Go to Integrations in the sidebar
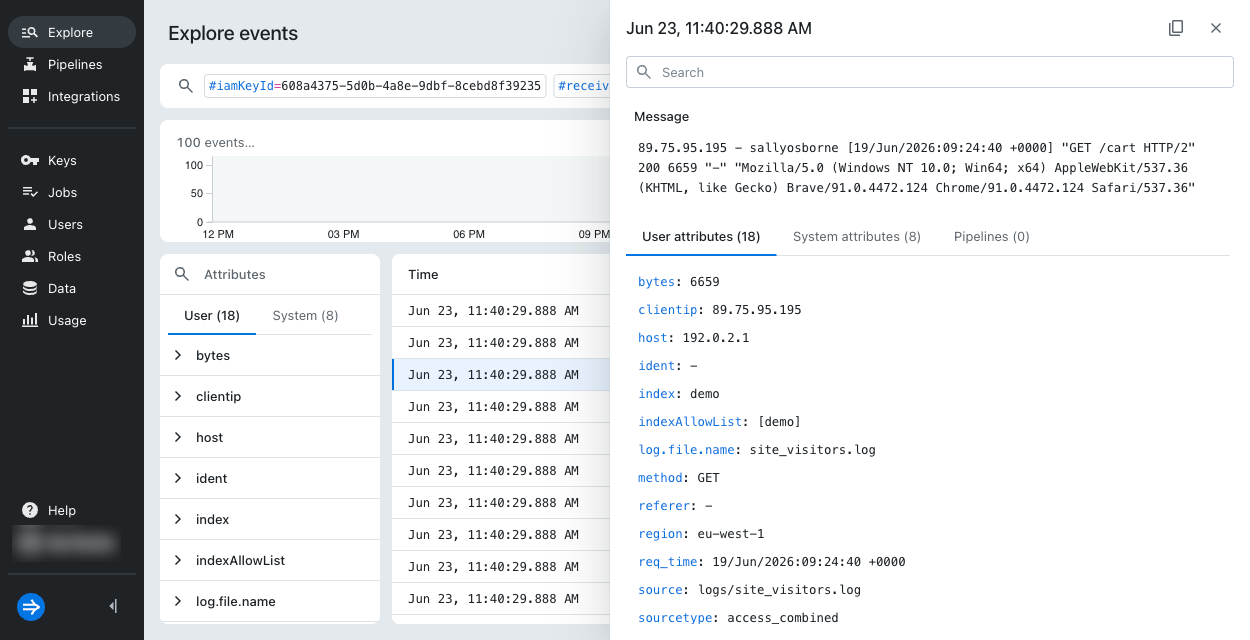Viewport: 1250px width, 640px height. coord(72,96)
